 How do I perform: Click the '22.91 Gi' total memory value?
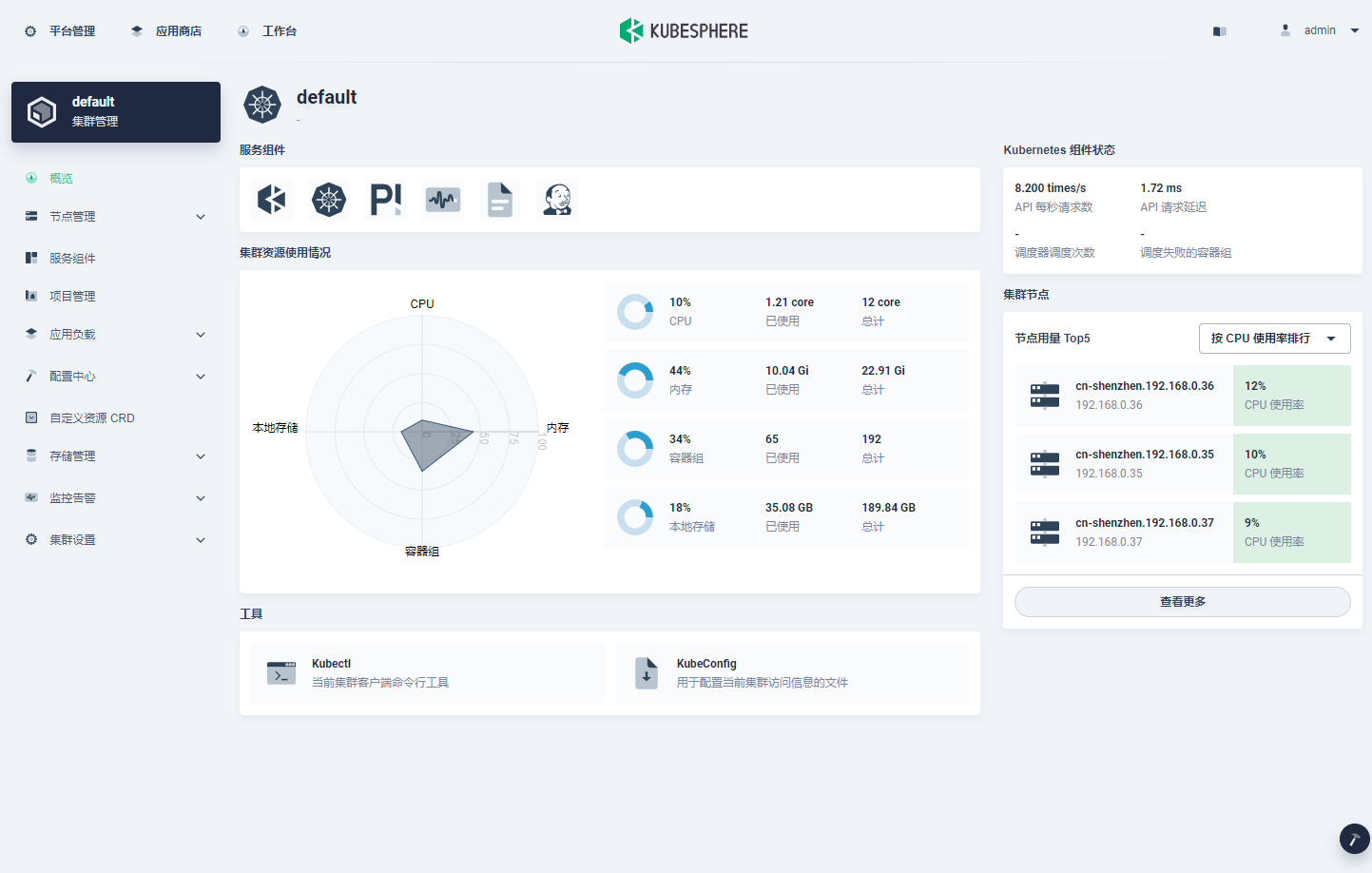[883, 371]
